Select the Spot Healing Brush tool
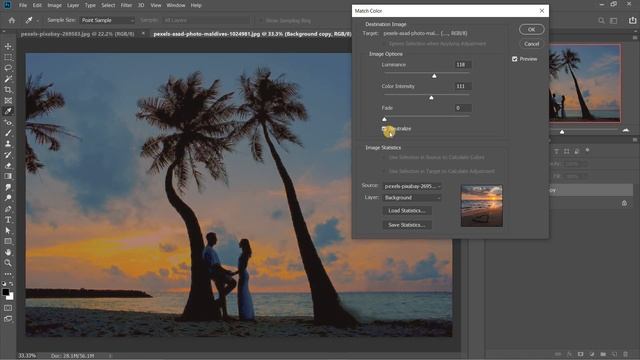Screen dimensions: 640x360 click(x=8, y=122)
